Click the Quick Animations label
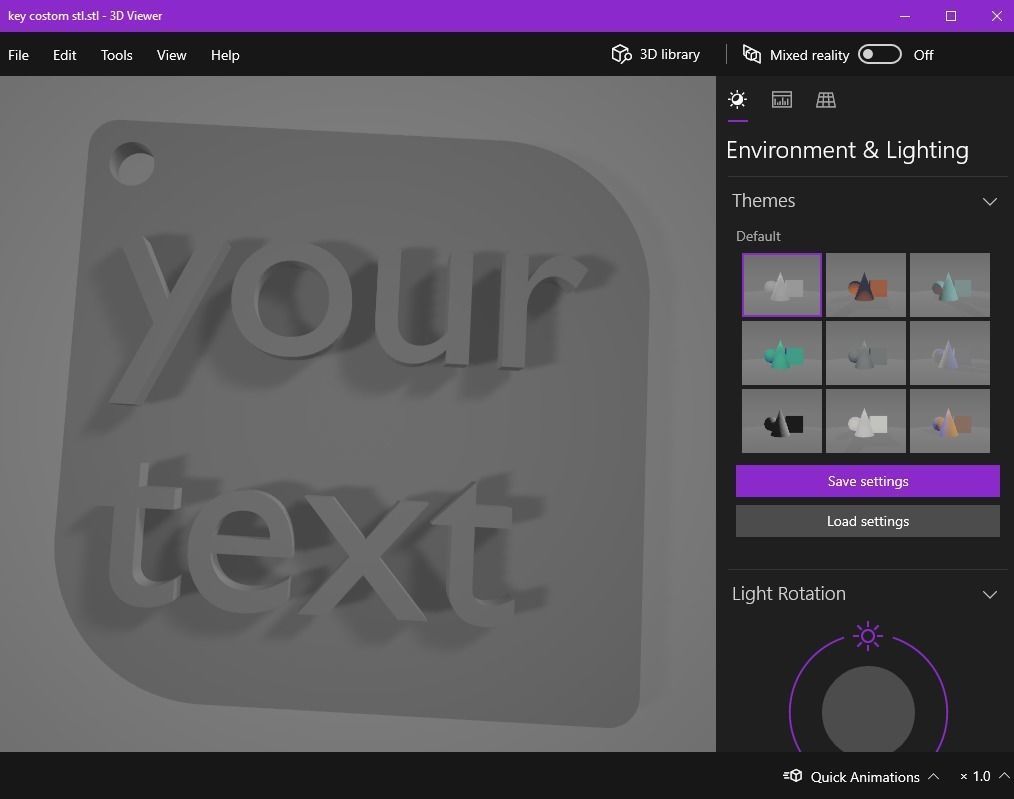Screen dimensions: 1014x799 [865, 776]
